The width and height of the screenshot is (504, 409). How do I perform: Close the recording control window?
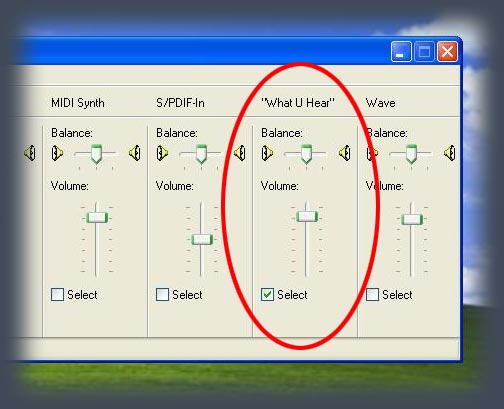[x=447, y=52]
